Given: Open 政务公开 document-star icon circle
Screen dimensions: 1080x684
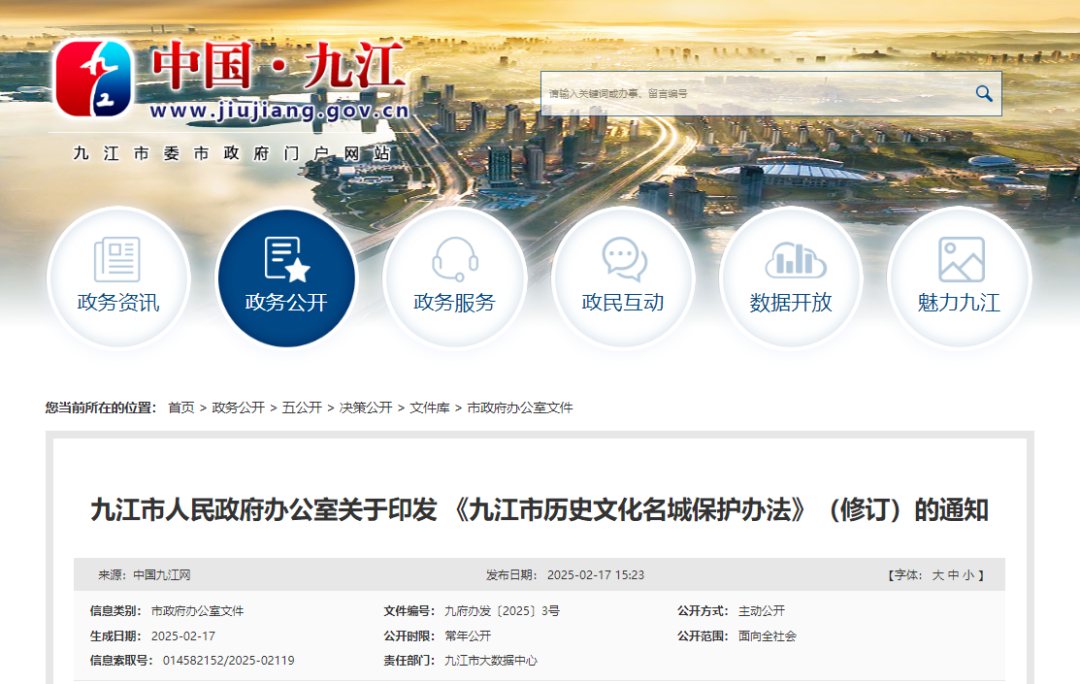Looking at the screenshot, I should 286,278.
